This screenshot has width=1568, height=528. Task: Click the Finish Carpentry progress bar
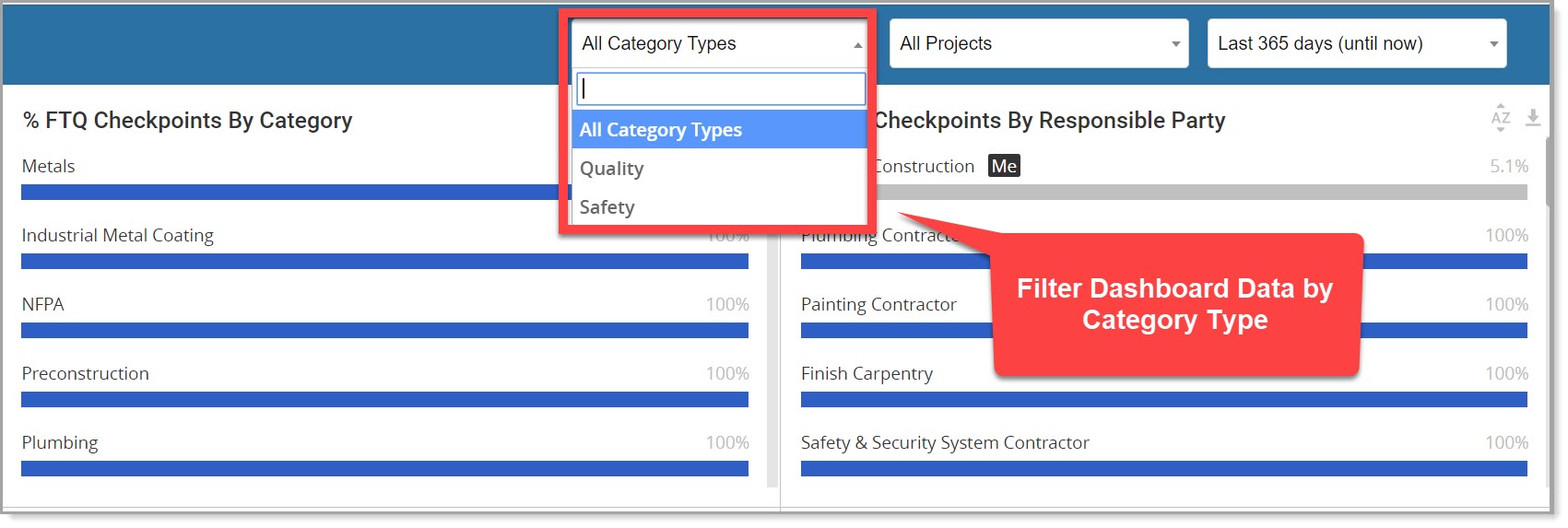tap(1164, 399)
